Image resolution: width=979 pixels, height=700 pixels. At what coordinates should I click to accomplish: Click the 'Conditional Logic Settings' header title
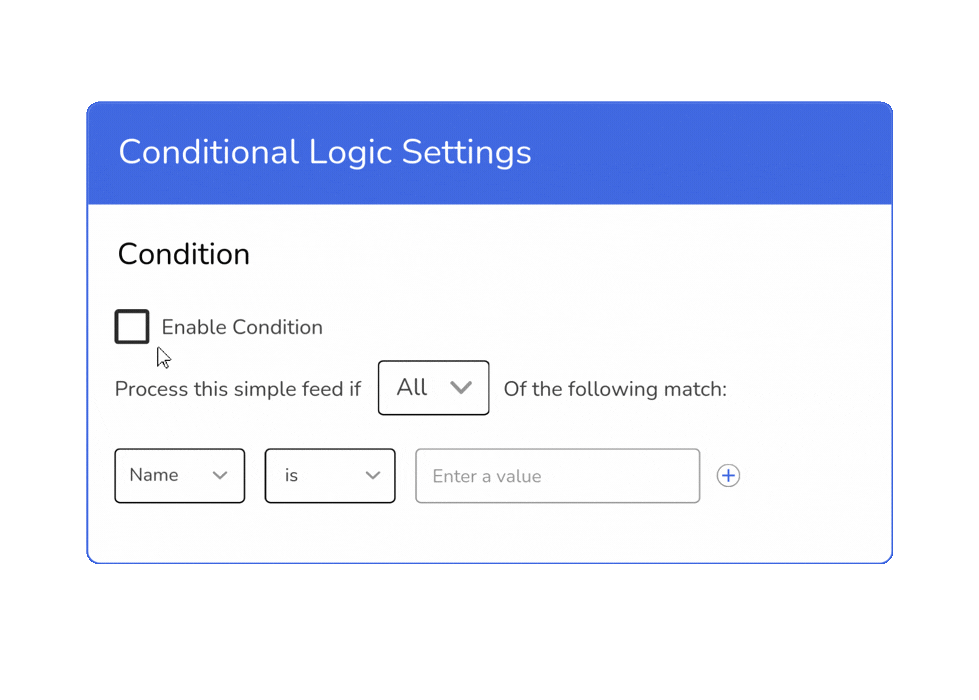coord(325,152)
